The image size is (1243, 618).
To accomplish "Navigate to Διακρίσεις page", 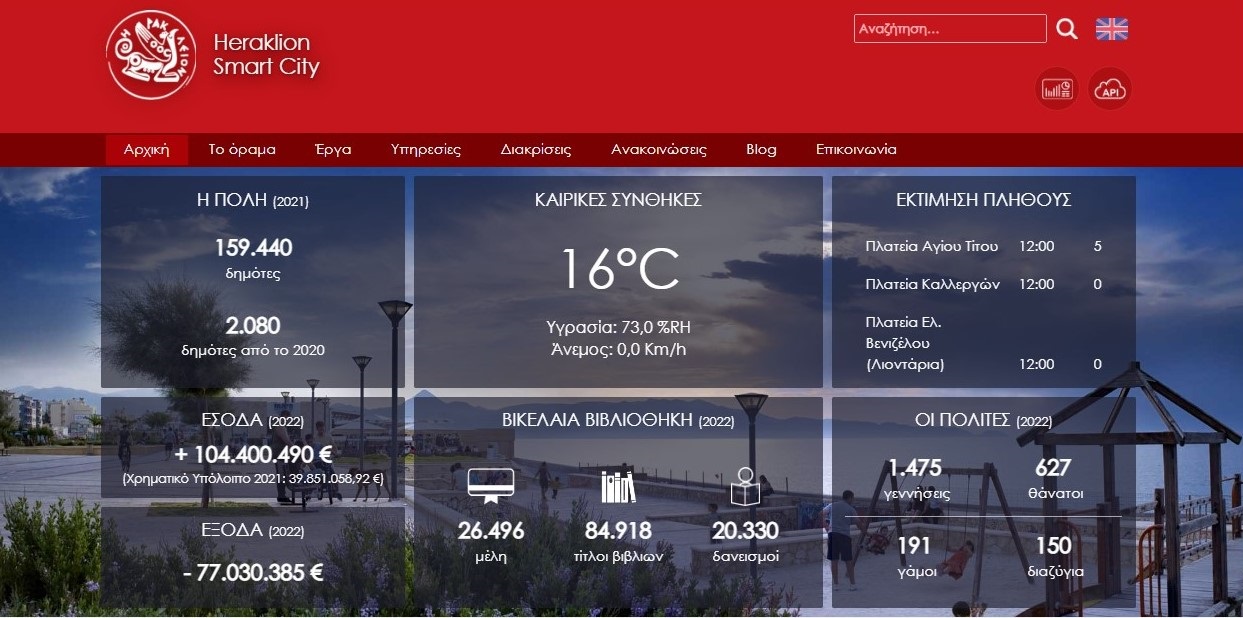I will tap(536, 150).
